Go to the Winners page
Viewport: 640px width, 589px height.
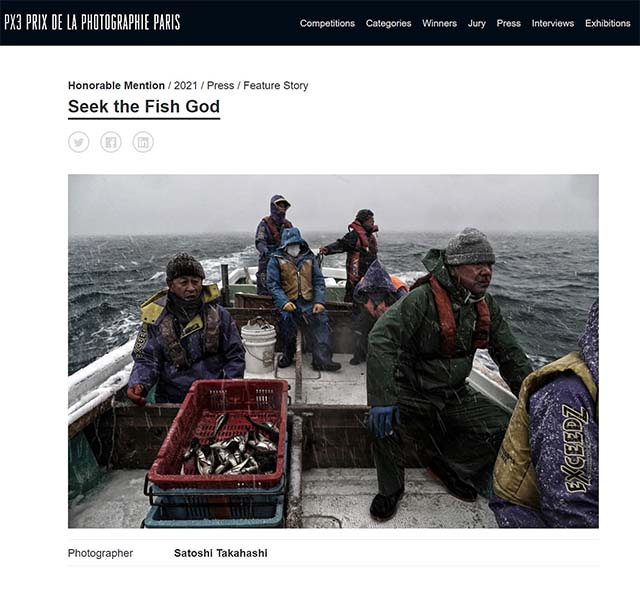440,23
